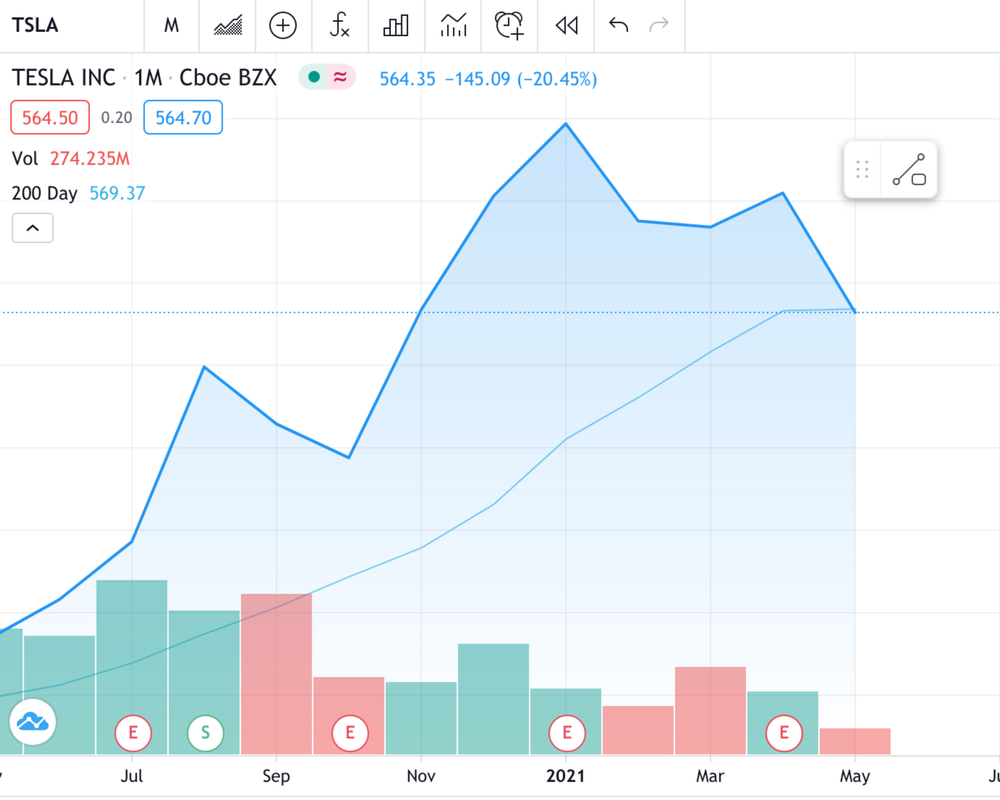This screenshot has height=800, width=1000.
Task: Click the April earnings E marker
Action: [784, 733]
